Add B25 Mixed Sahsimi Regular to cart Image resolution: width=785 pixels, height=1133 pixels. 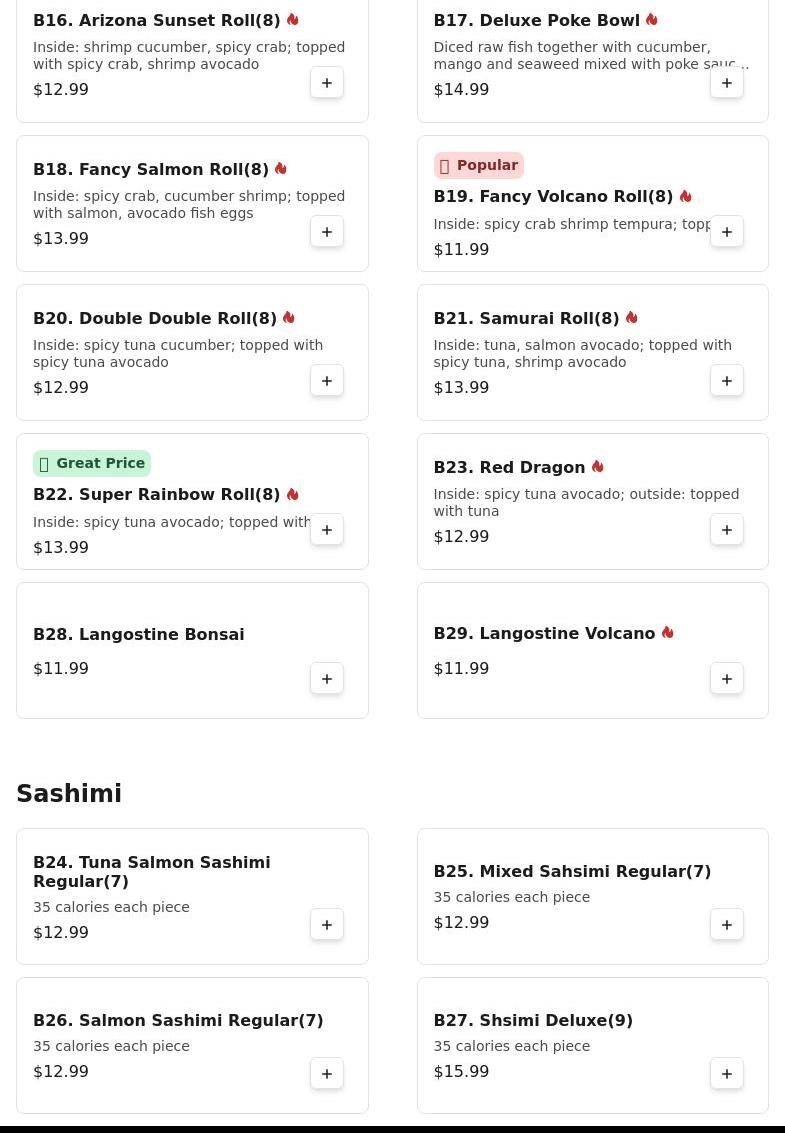727,925
